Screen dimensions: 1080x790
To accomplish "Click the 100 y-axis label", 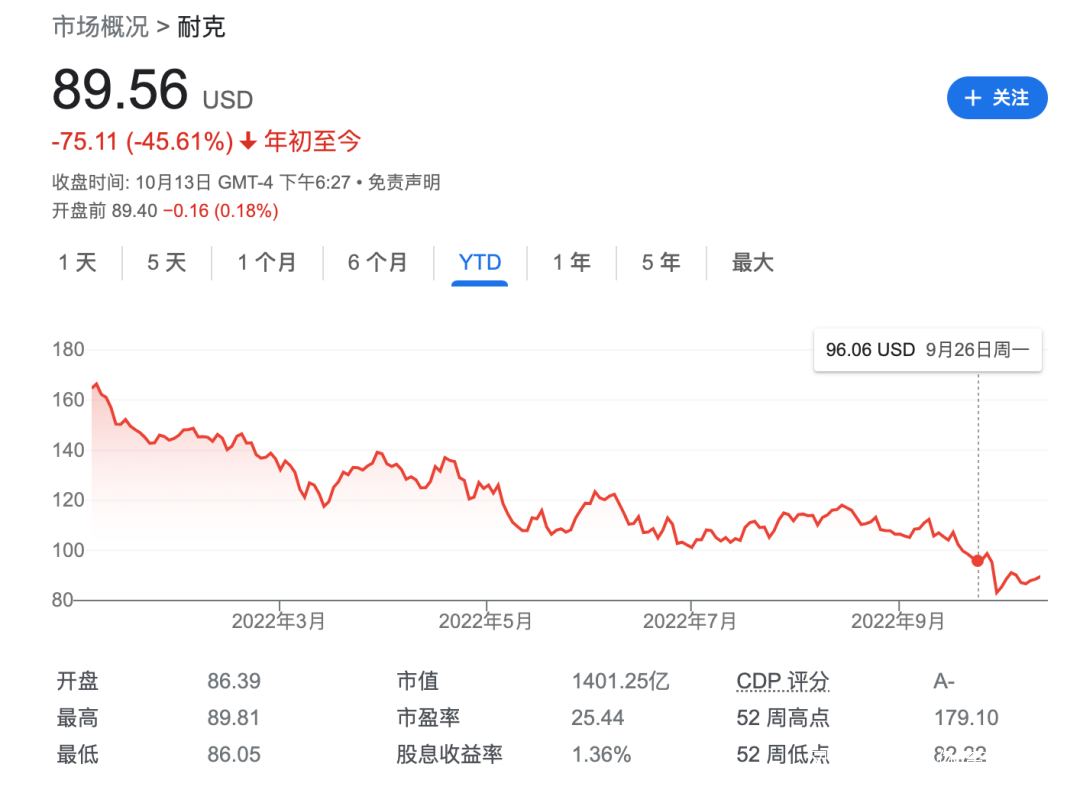I will [68, 550].
